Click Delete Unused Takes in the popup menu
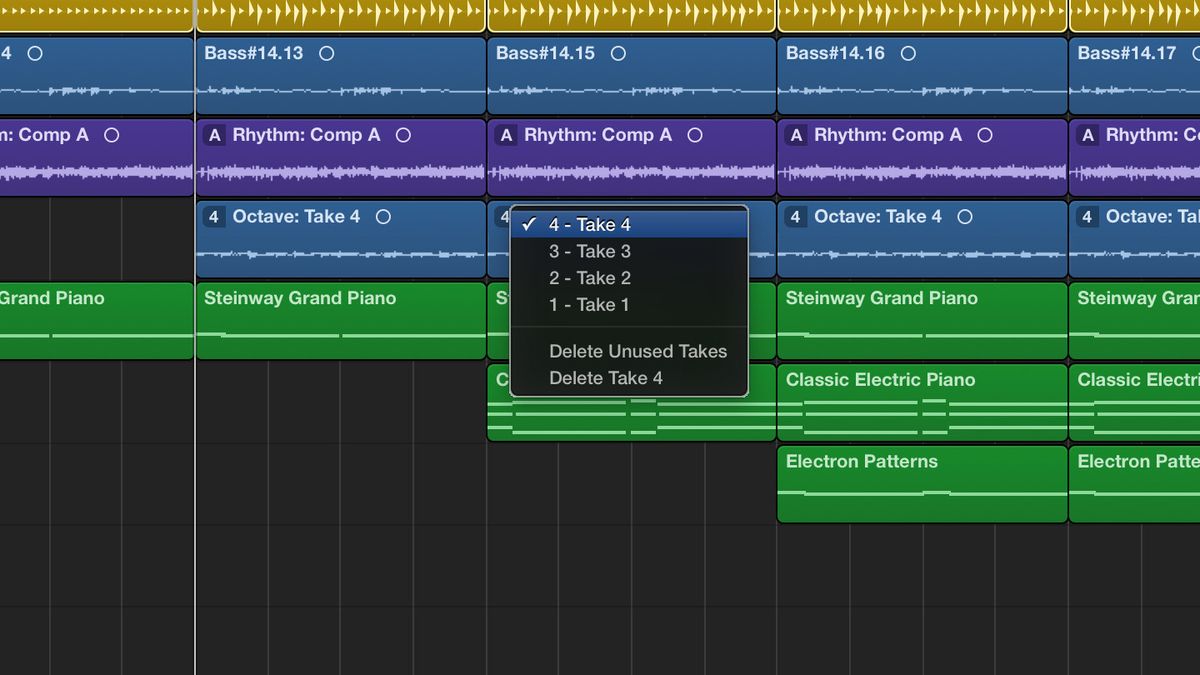 pos(638,352)
